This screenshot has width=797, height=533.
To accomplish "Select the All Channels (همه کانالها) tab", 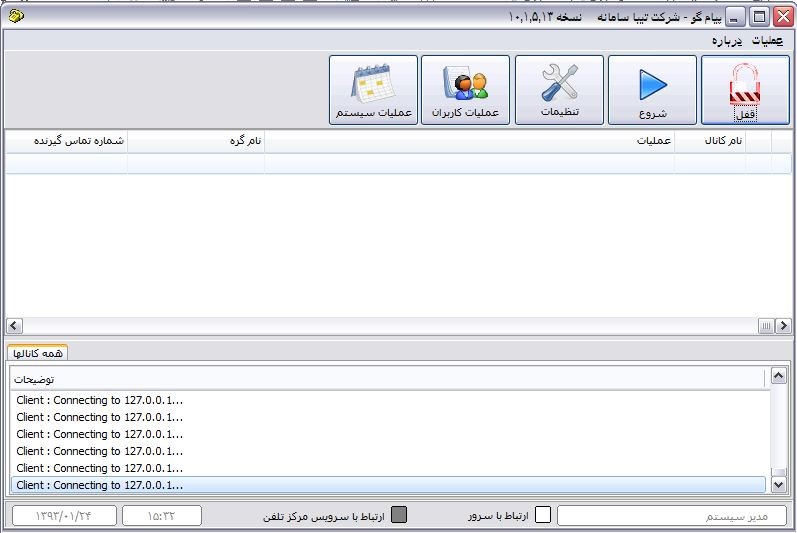I will click(39, 353).
